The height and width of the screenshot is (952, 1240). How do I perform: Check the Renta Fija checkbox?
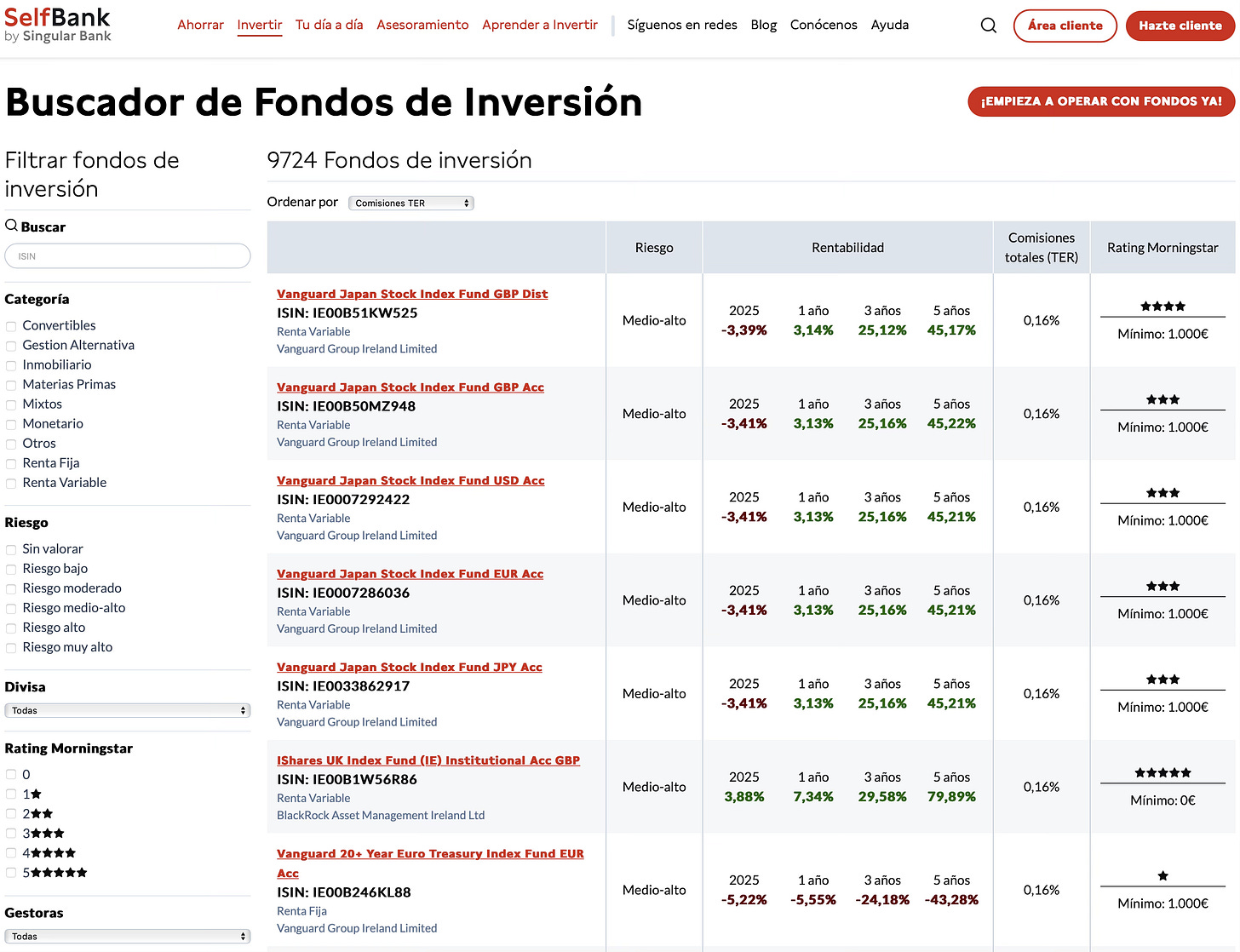(x=11, y=463)
